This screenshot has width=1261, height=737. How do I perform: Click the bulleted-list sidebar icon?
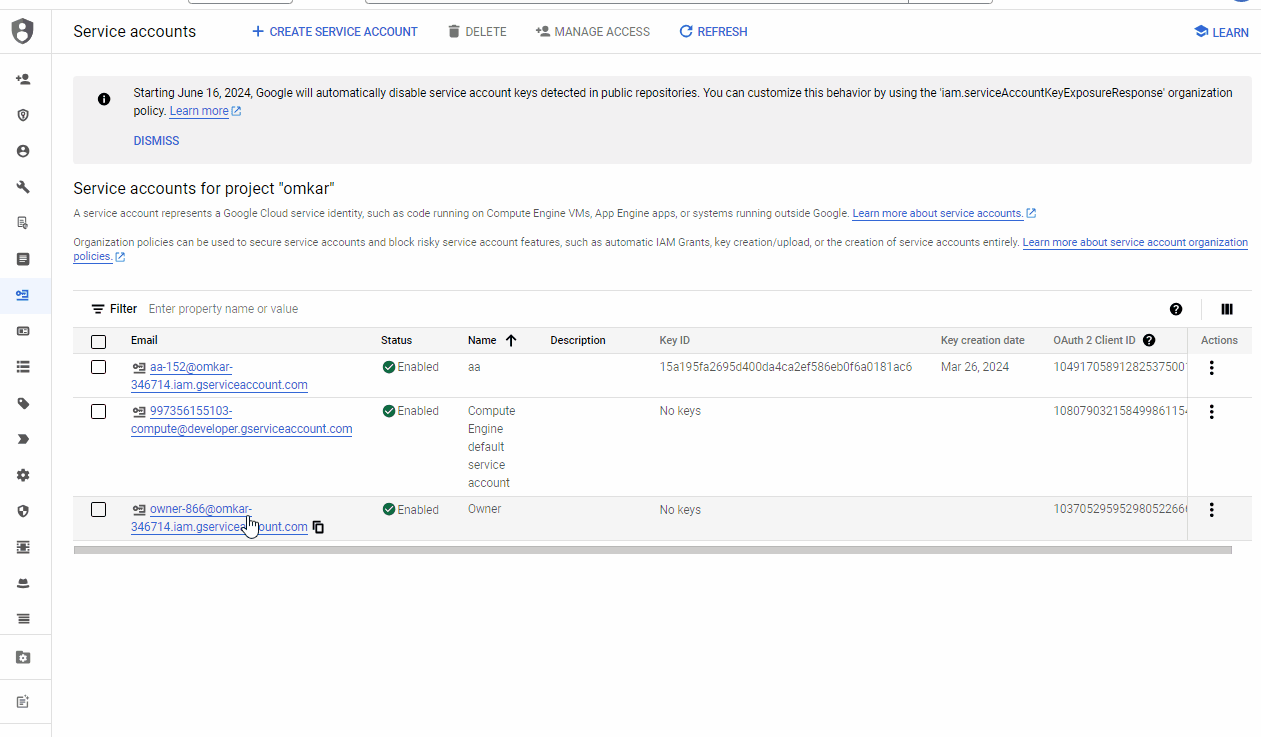(23, 367)
